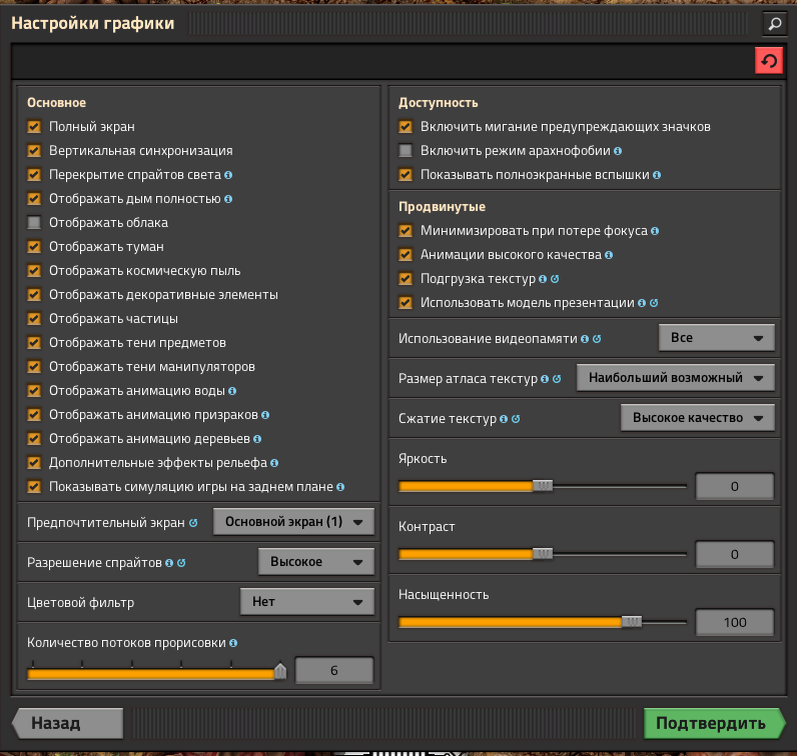
Task: Restart-required icon beside Разрешение спрайтов
Action: (x=181, y=563)
